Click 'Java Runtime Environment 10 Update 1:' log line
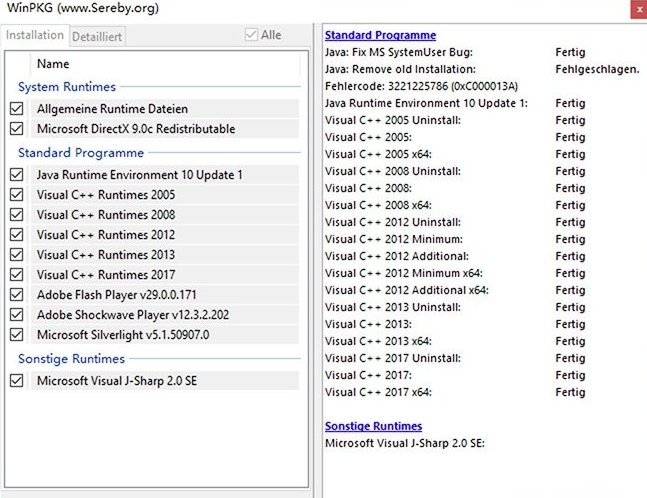 (x=426, y=103)
